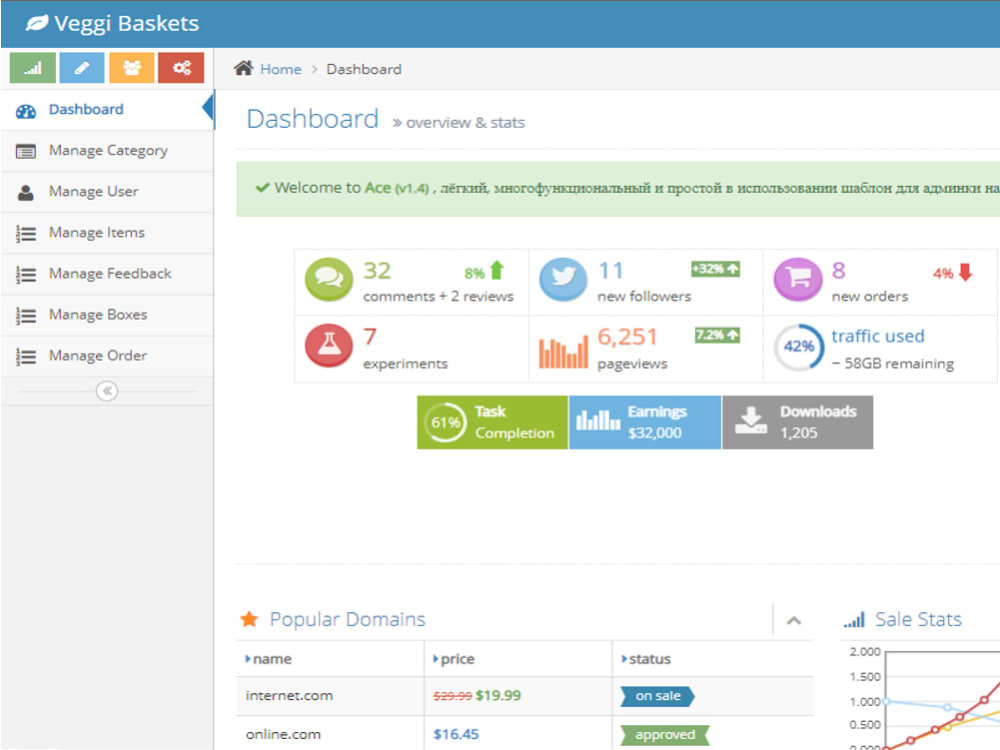Screen dimensions: 1000x750
Task: Click the red down arrow beside 4%
Action: click(966, 272)
